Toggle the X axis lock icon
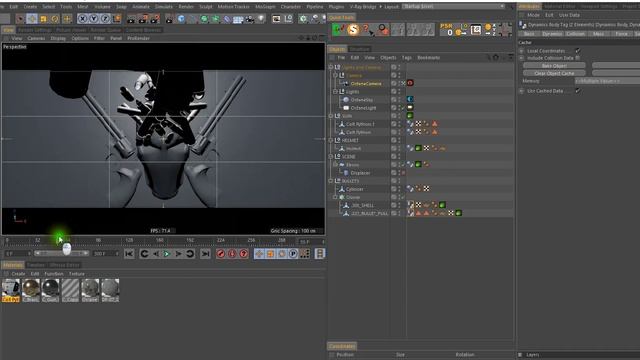 click(82, 19)
